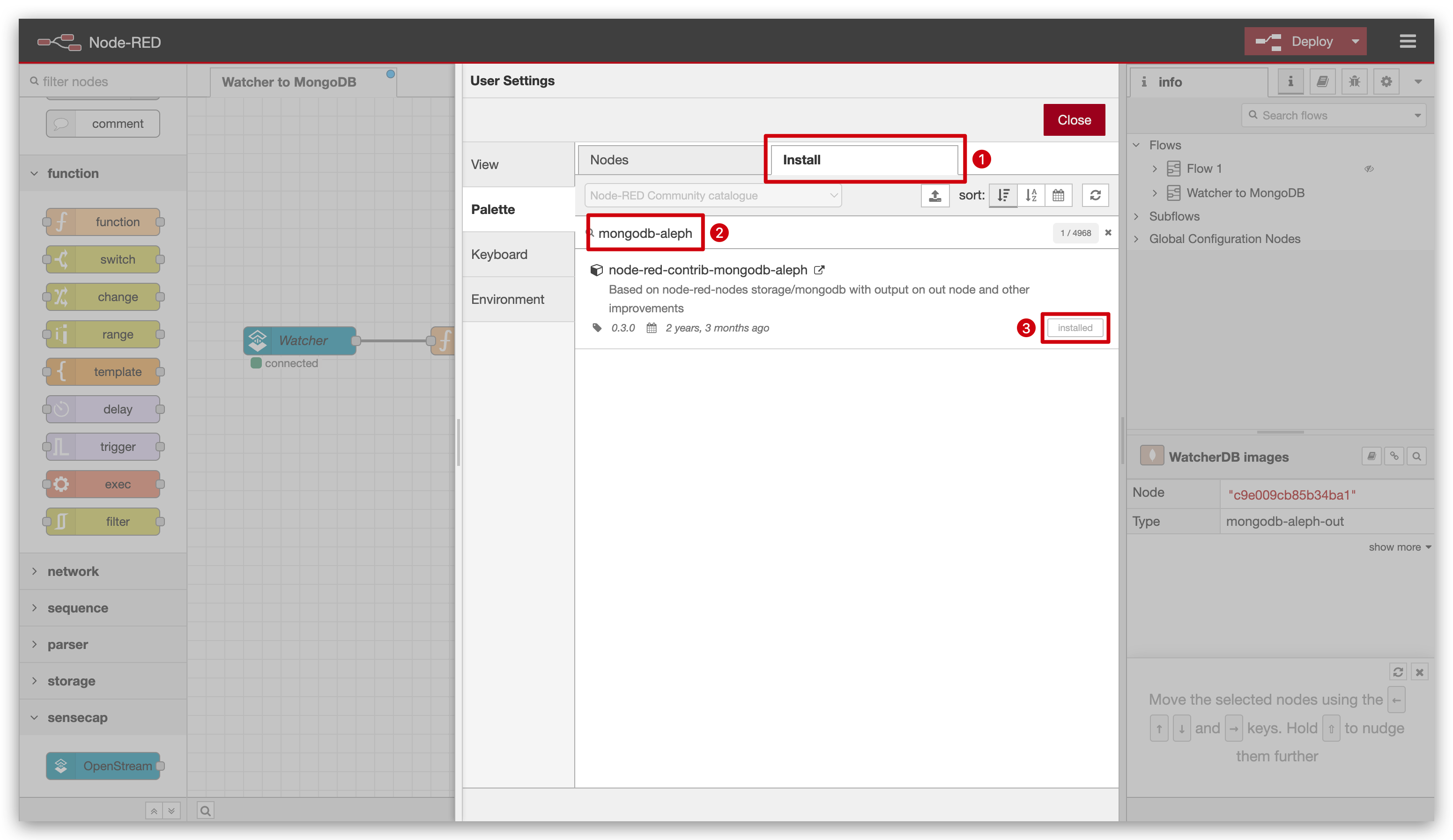This screenshot has height=840, width=1453.
Task: Click show more node properties
Action: [1400, 546]
